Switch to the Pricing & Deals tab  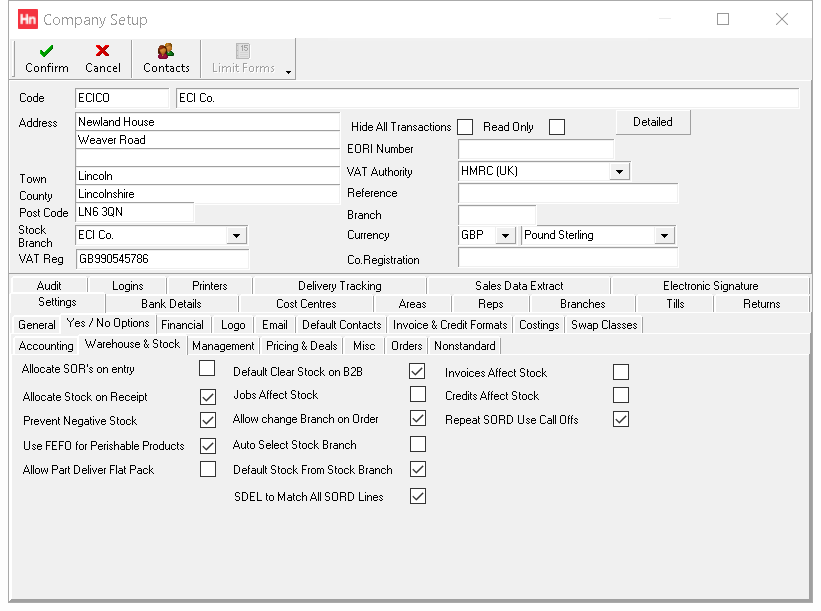coord(302,346)
